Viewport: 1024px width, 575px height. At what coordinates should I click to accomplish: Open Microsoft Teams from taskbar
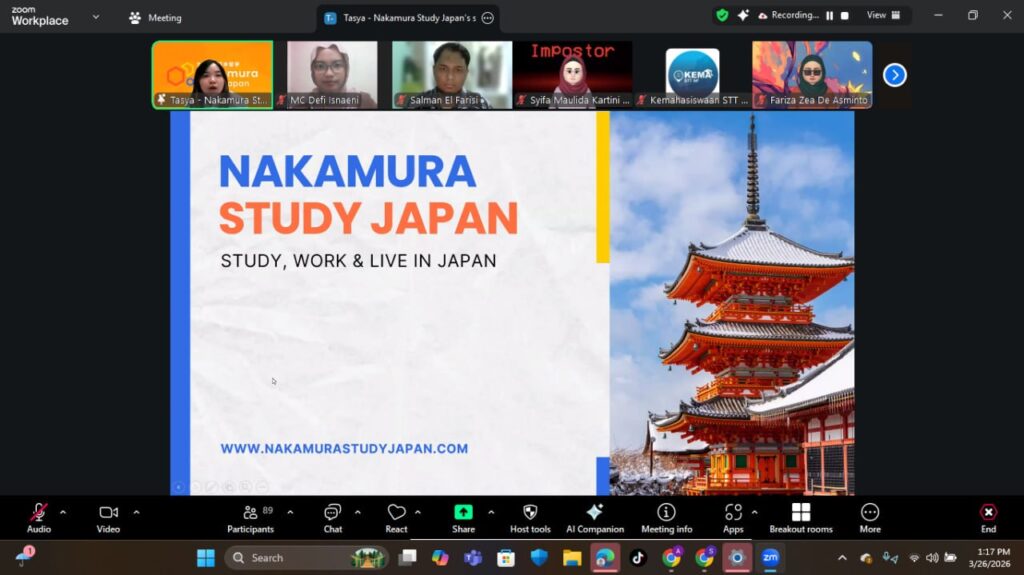pyautogui.click(x=473, y=557)
